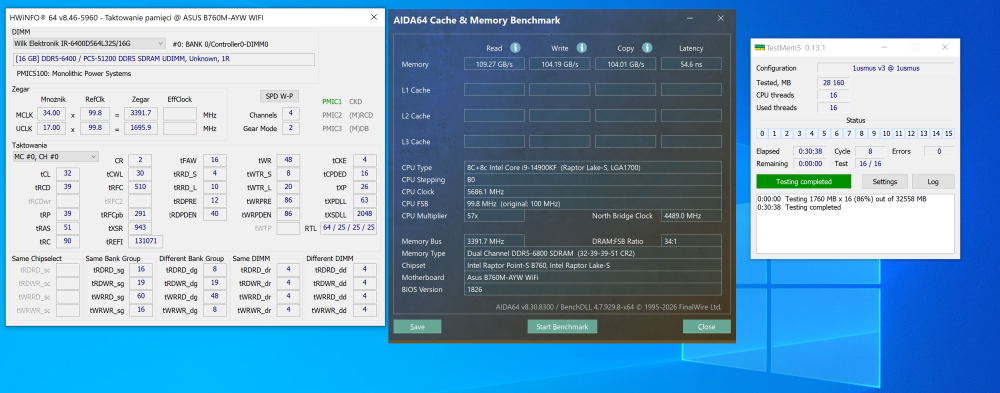
Task: Open the TestMem5 Log
Action: (933, 182)
